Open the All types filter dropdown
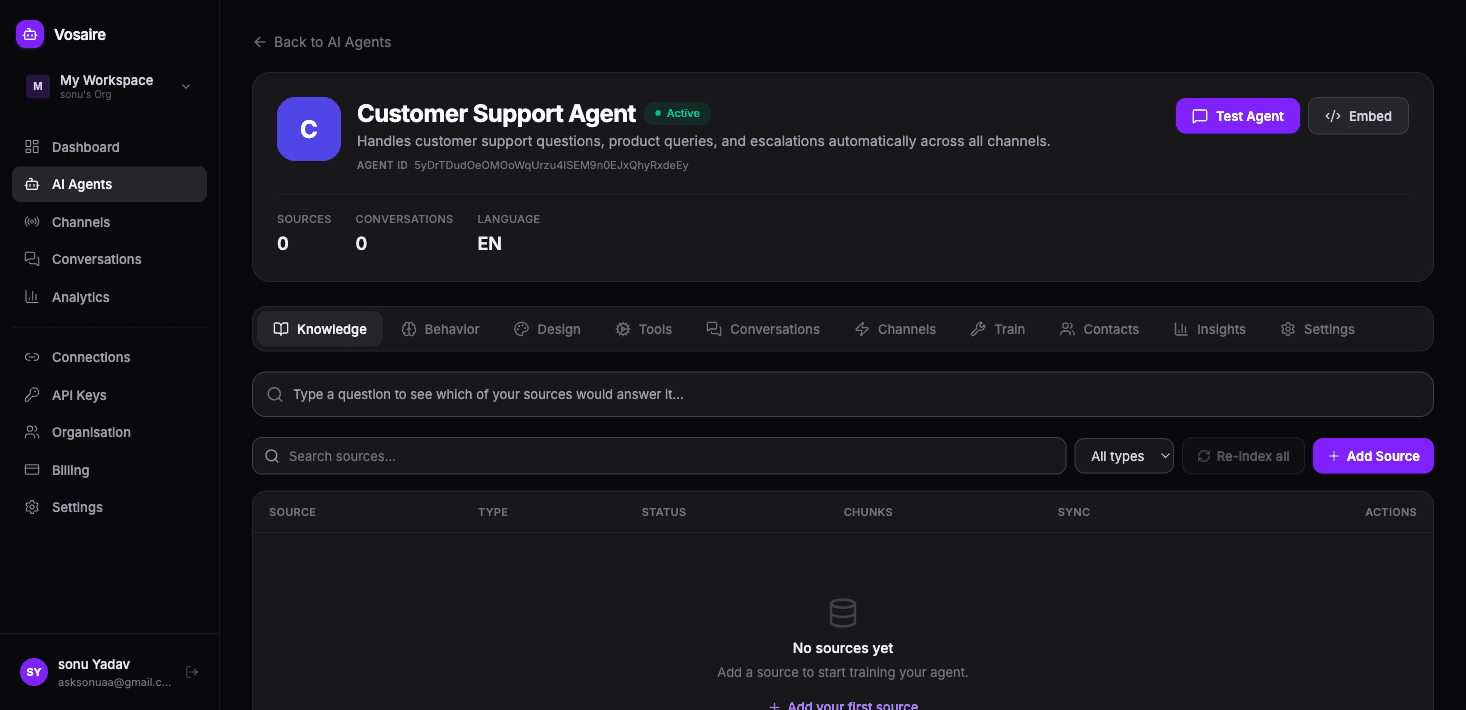This screenshot has height=710, width=1466. click(1124, 456)
